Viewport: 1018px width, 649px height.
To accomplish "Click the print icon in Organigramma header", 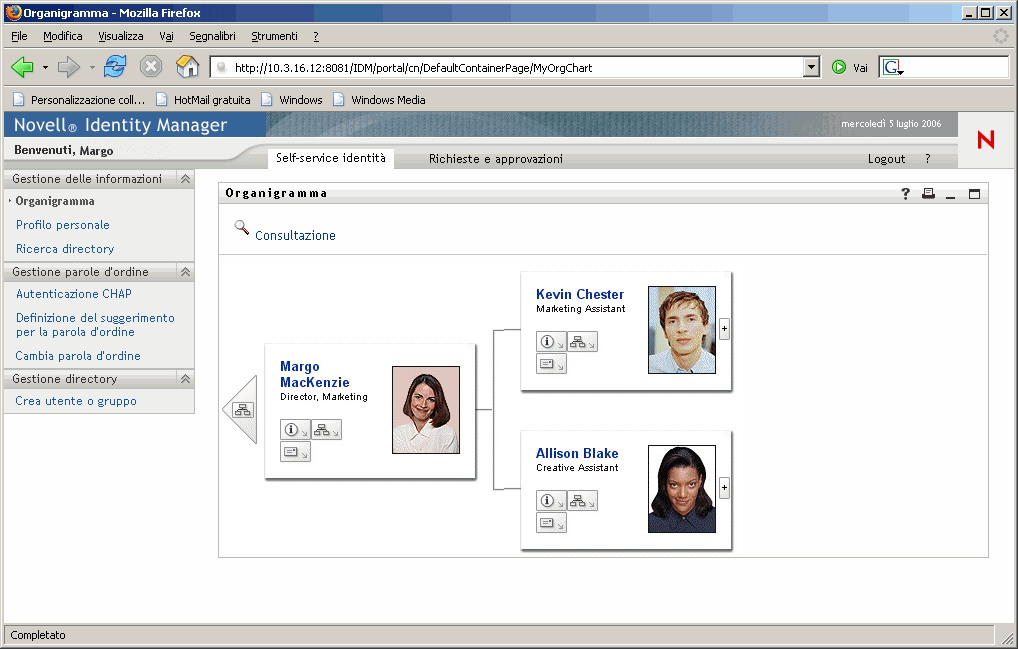I will point(928,194).
